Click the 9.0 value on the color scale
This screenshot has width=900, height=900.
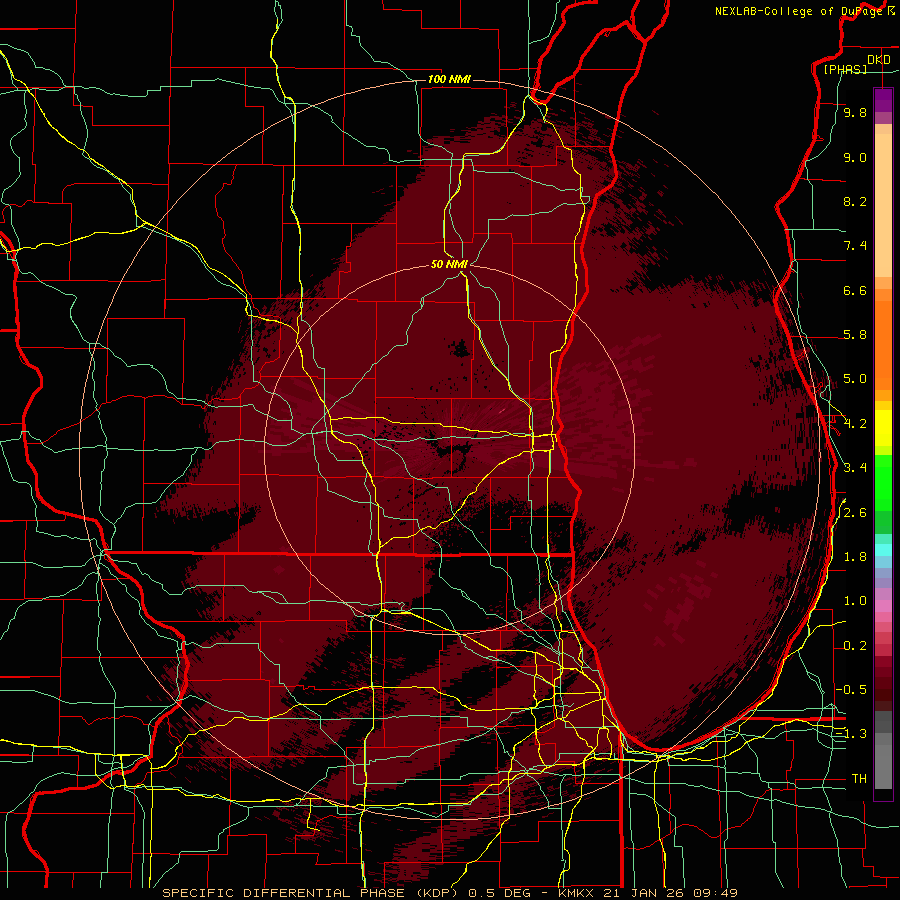(x=855, y=157)
